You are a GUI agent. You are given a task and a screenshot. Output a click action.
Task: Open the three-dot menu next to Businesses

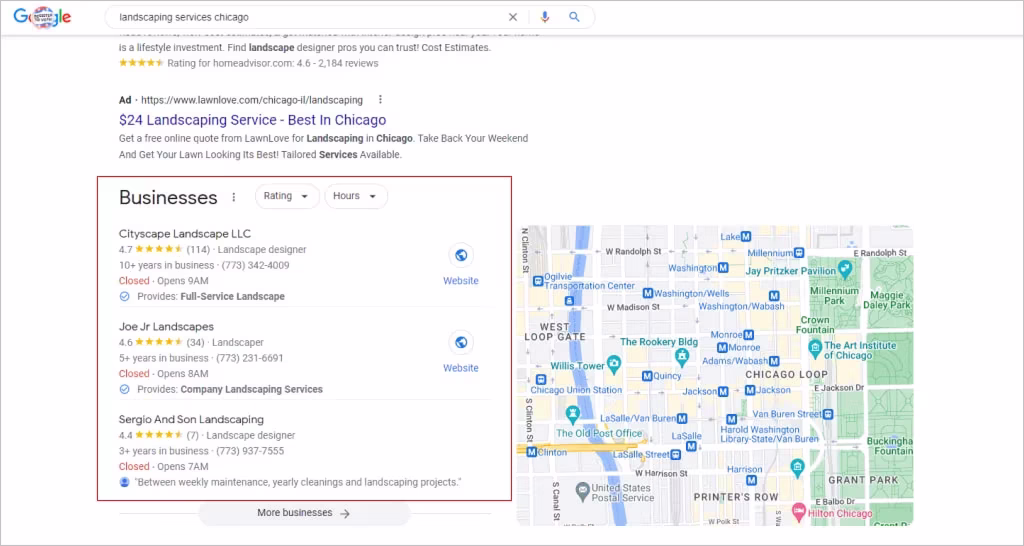234,197
